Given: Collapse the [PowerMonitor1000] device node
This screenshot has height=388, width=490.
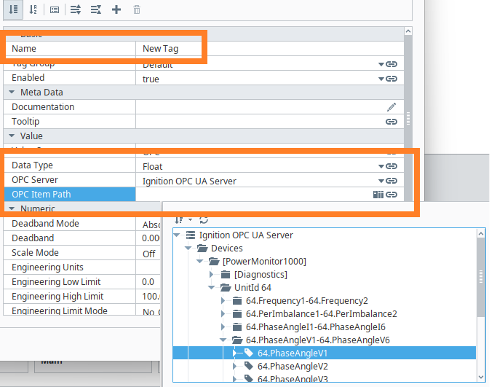Looking at the screenshot, I should [x=200, y=261].
